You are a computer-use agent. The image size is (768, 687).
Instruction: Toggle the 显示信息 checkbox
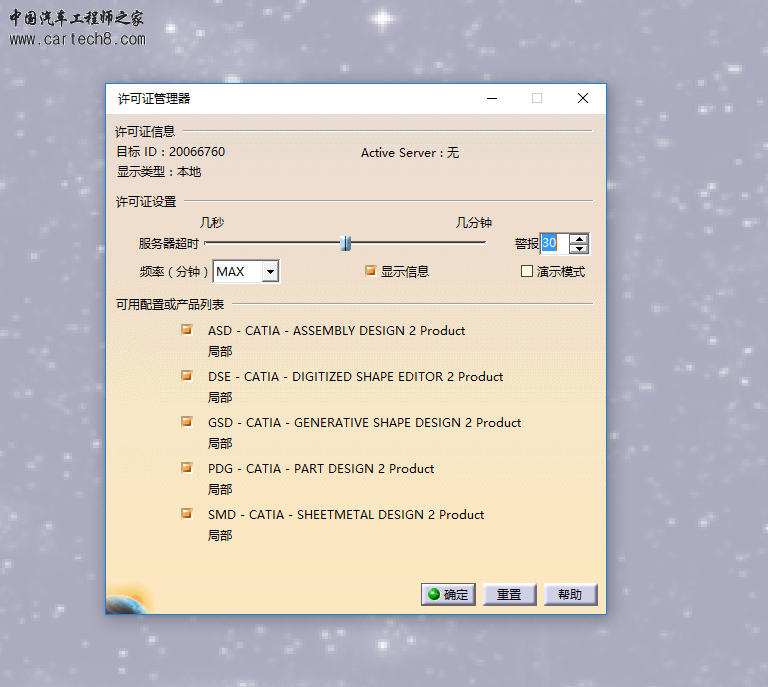coord(371,271)
